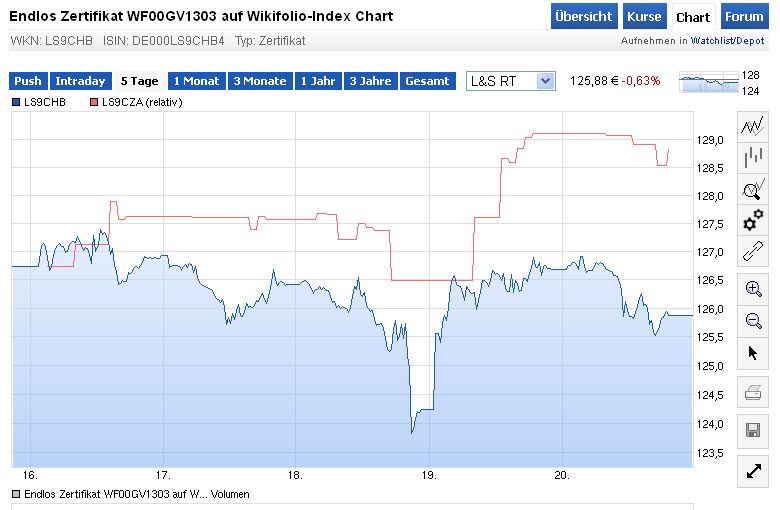Viewport: 780px width, 510px height.
Task: Select the Intraday time range
Action: [80, 81]
